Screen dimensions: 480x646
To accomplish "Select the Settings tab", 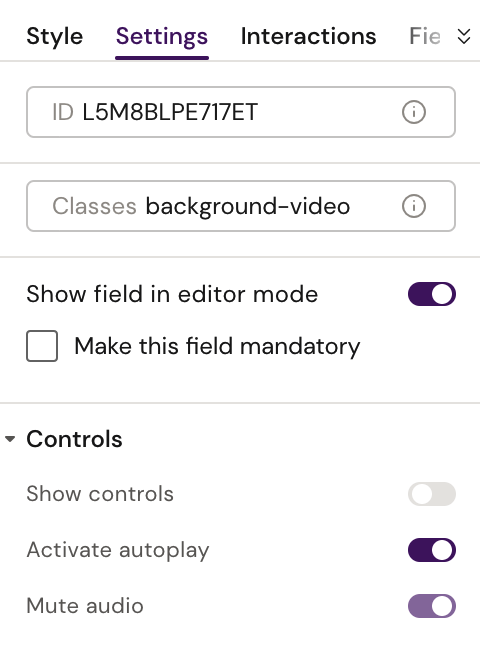I will [x=162, y=36].
